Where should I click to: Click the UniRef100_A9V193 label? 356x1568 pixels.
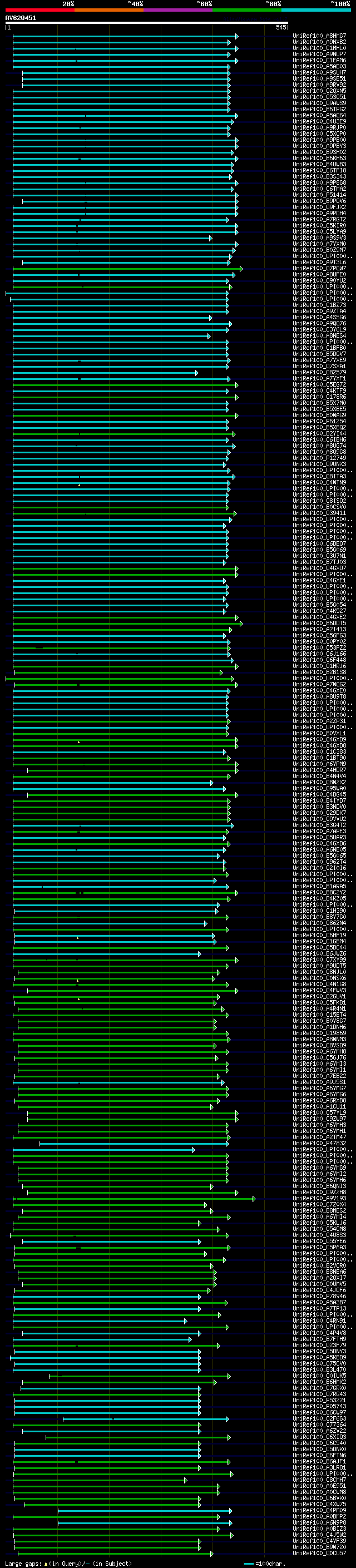click(319, 1199)
